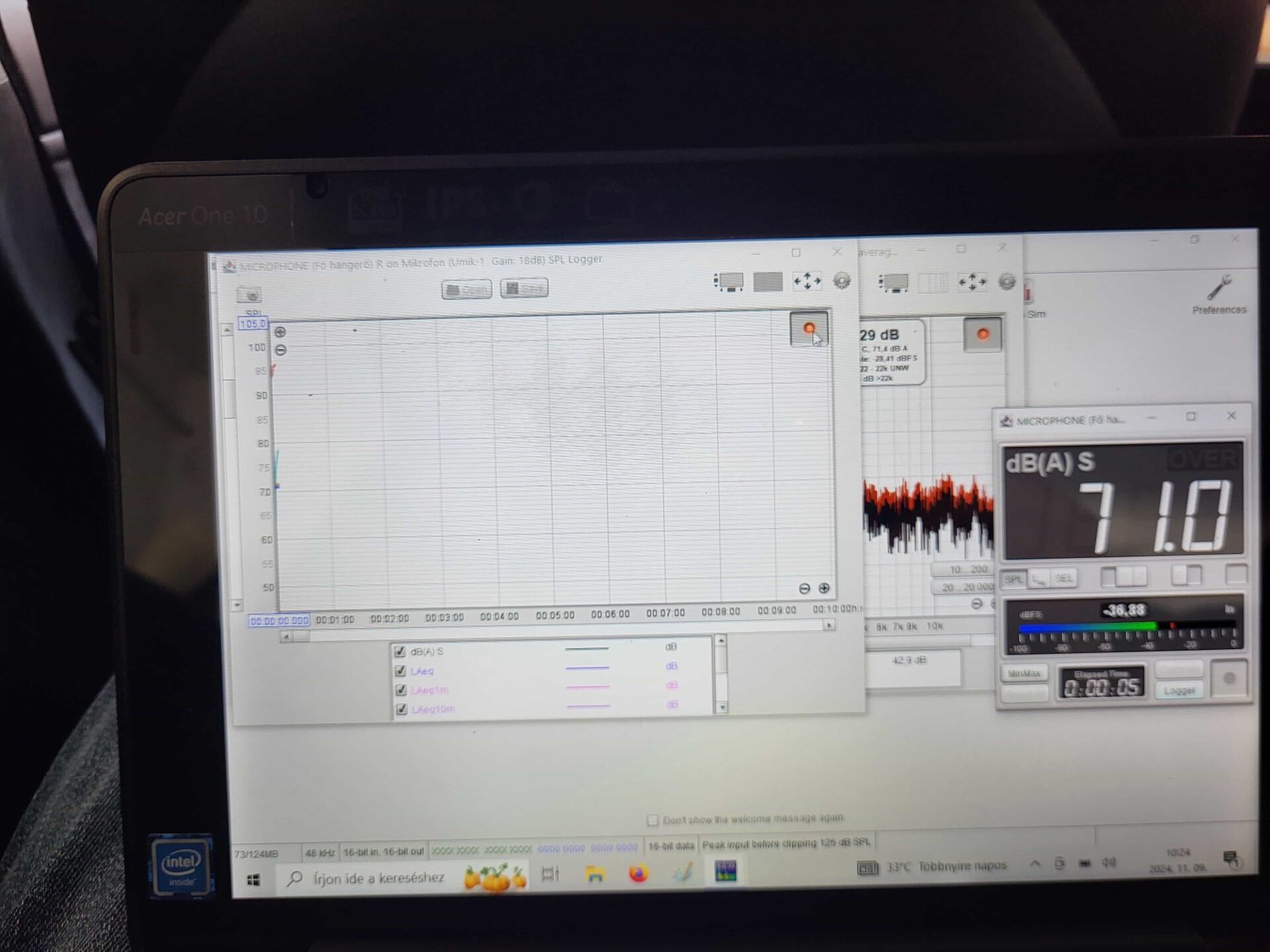The image size is (1270, 952).
Task: Click the 48 kHz sample rate status
Action: coord(320,853)
